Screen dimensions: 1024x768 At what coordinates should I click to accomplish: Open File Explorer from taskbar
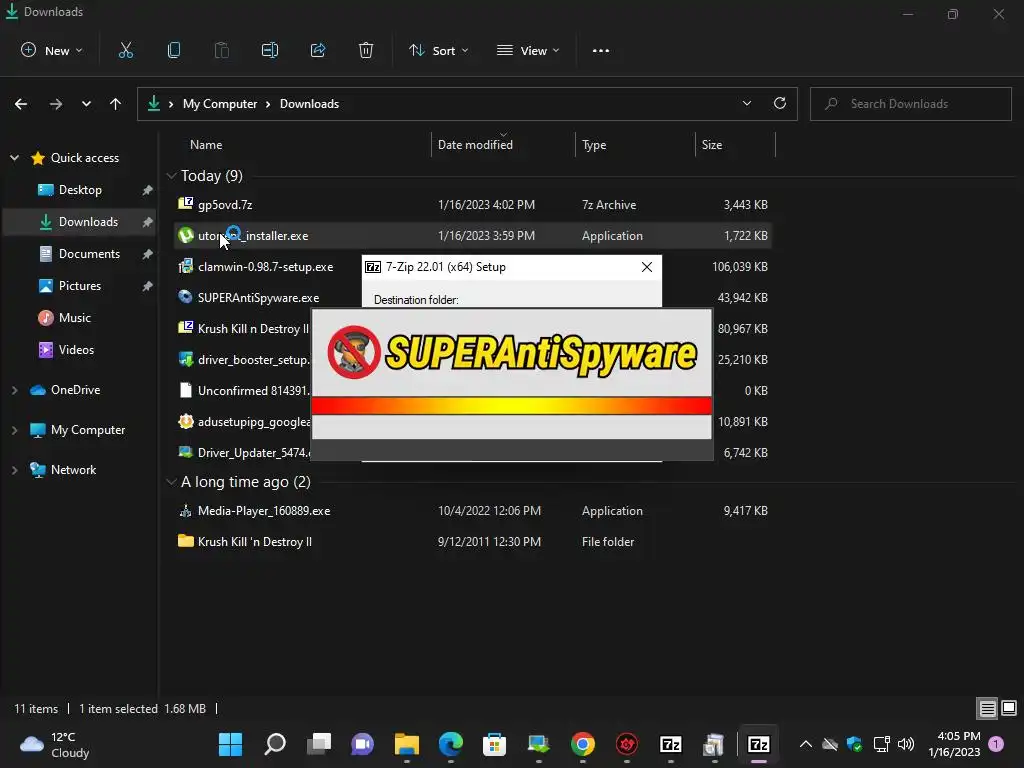[406, 744]
